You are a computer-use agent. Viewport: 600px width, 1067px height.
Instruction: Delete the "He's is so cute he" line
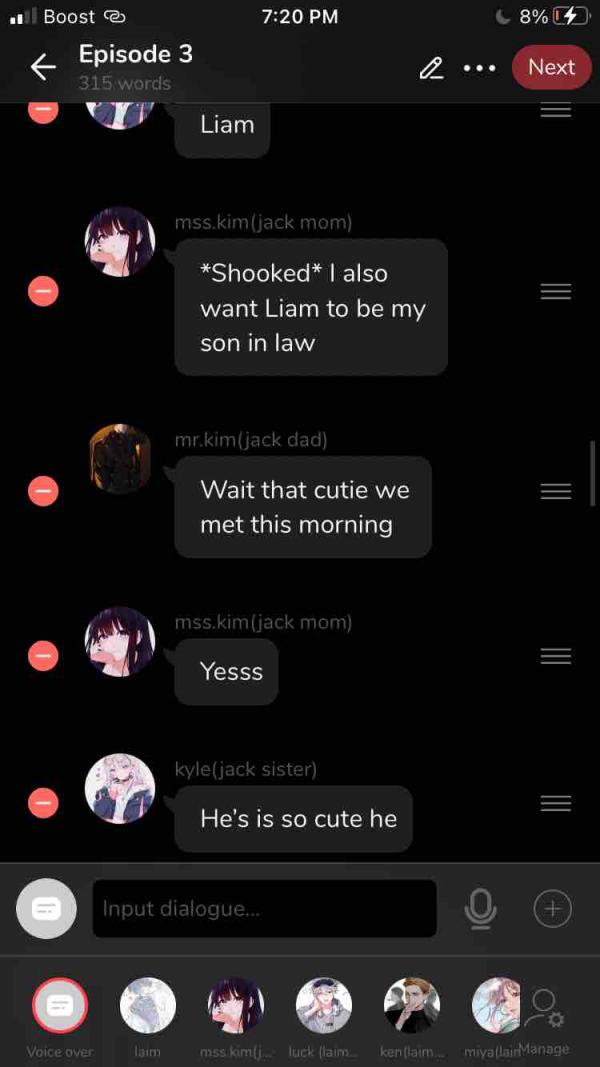pos(43,803)
